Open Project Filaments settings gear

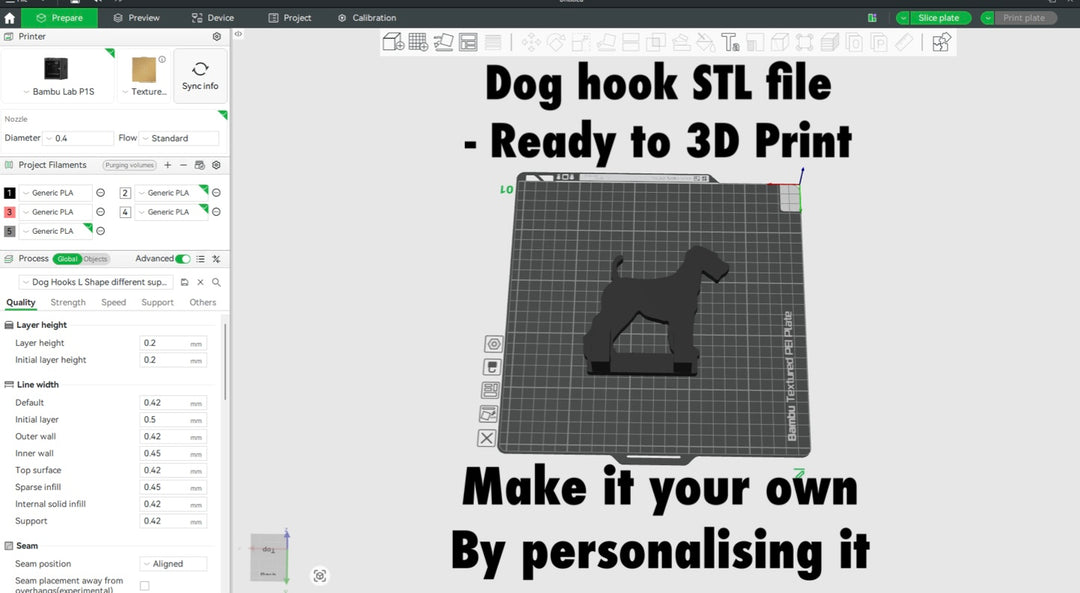216,165
